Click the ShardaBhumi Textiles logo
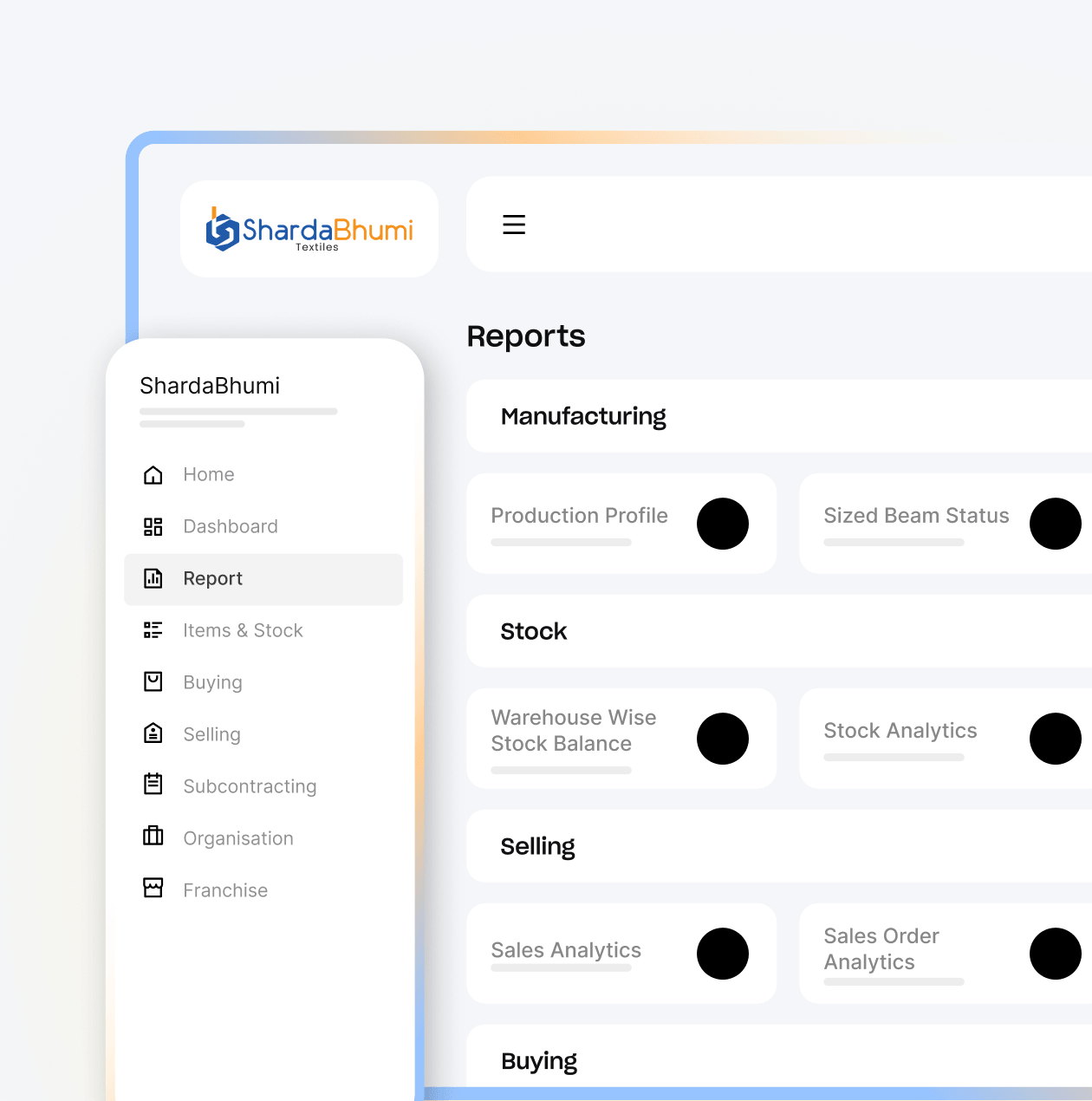1092x1101 pixels. point(309,230)
